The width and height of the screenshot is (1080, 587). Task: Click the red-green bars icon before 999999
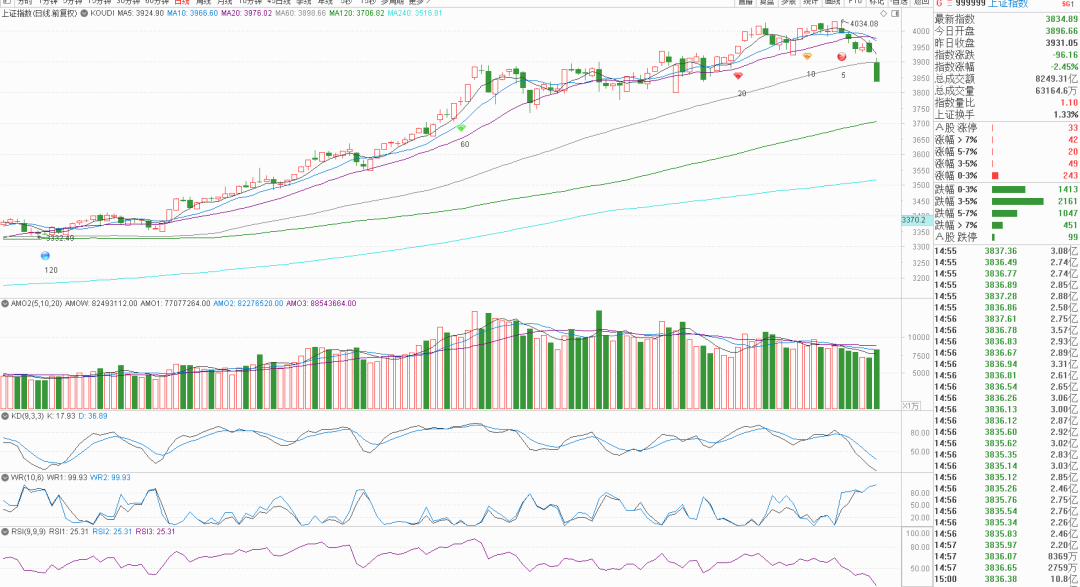[949, 3]
